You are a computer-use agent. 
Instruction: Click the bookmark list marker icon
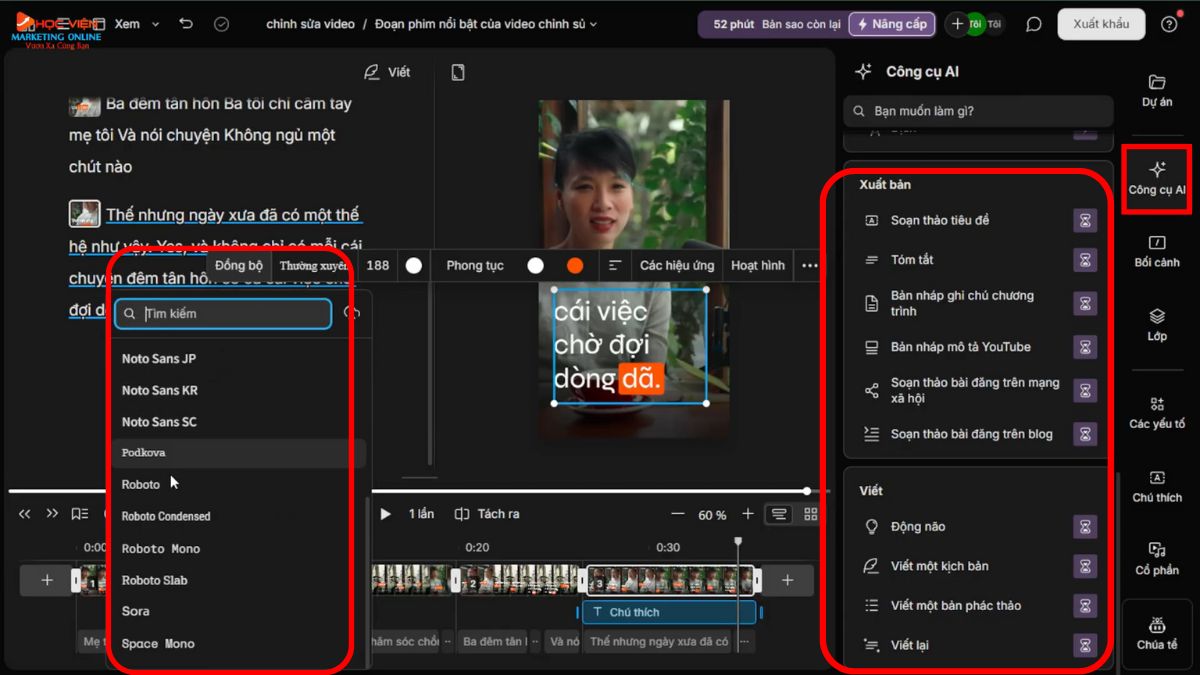click(x=80, y=514)
